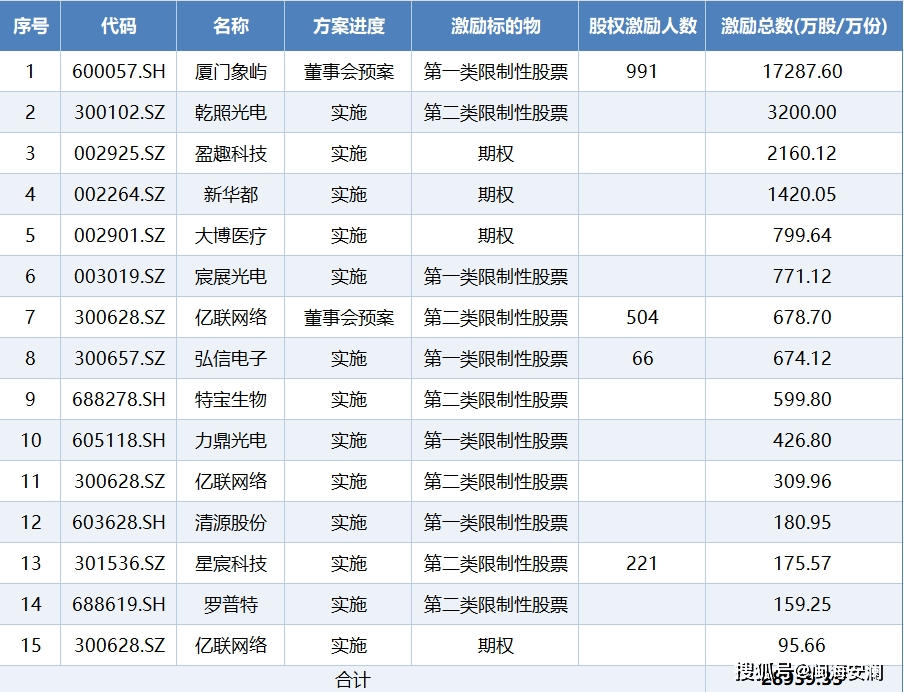Click sequence number 15
The image size is (904, 692).
pos(31,645)
